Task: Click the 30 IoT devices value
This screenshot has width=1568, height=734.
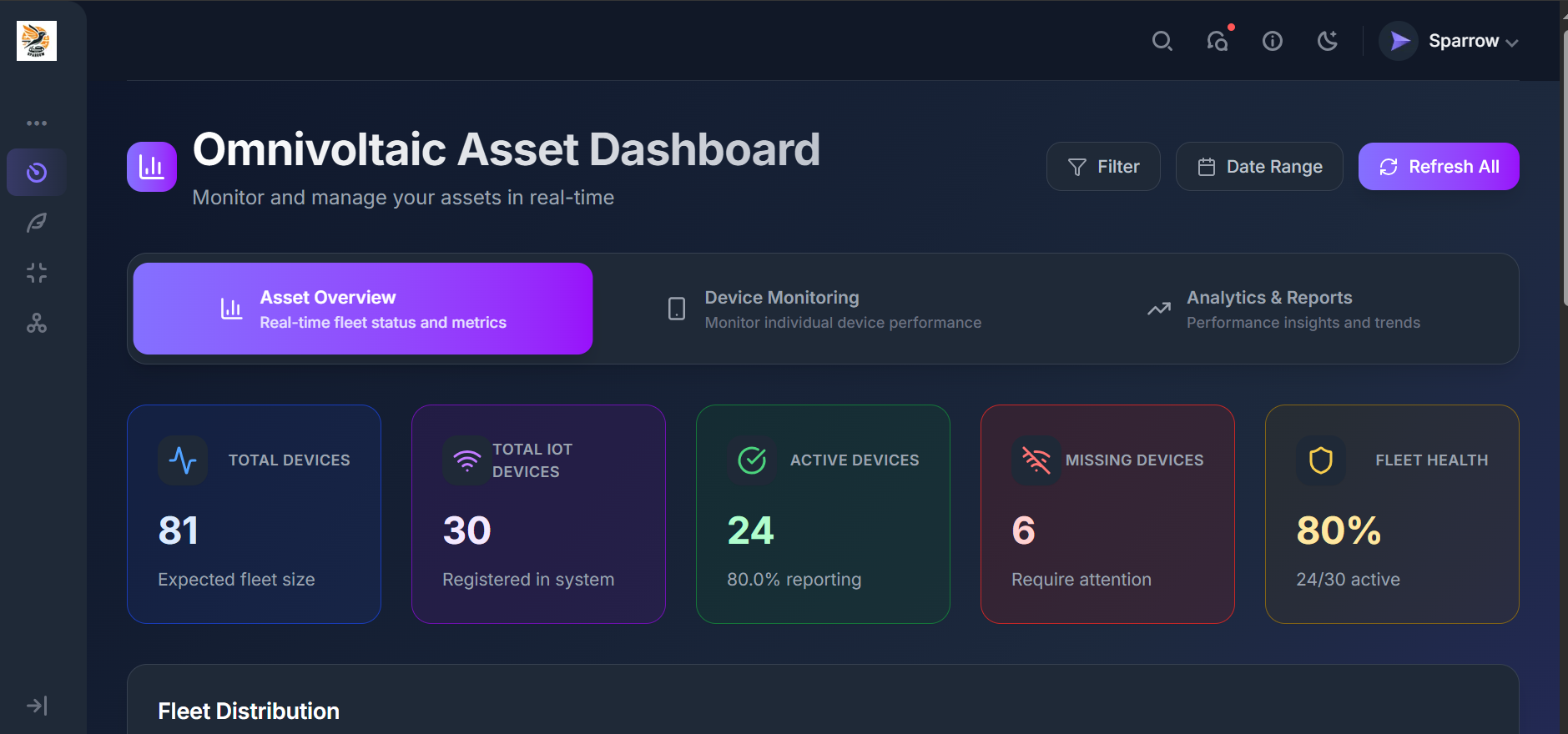Action: [x=467, y=530]
